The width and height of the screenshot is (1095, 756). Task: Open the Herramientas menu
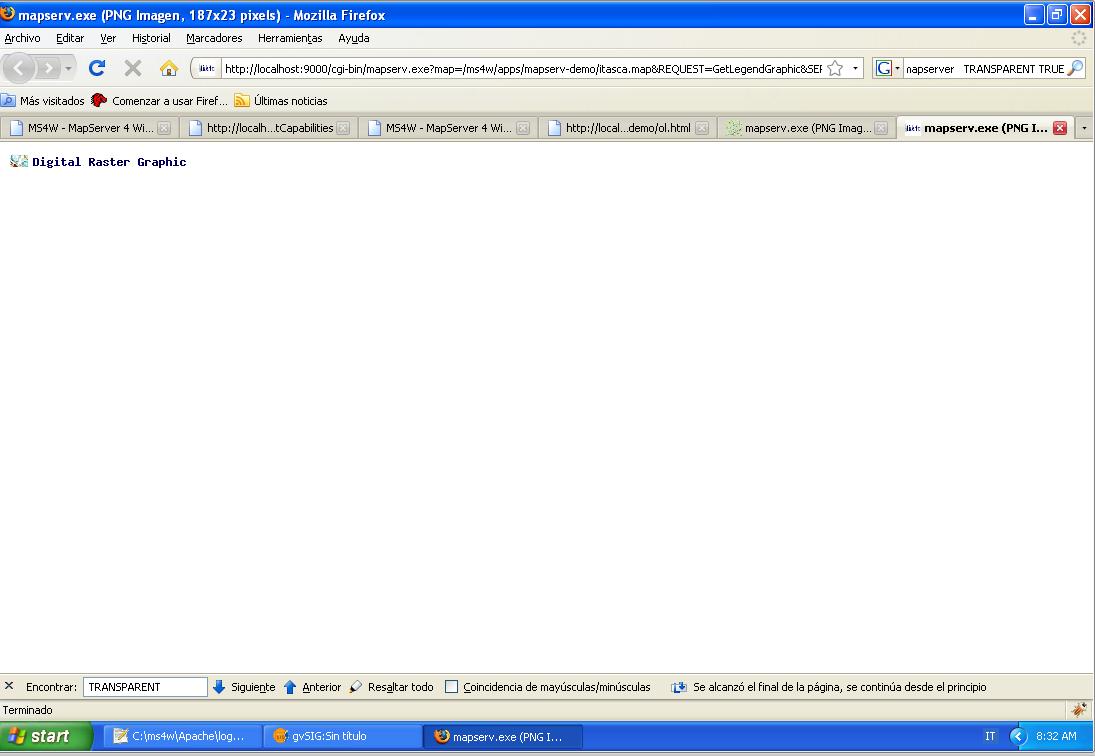point(290,38)
